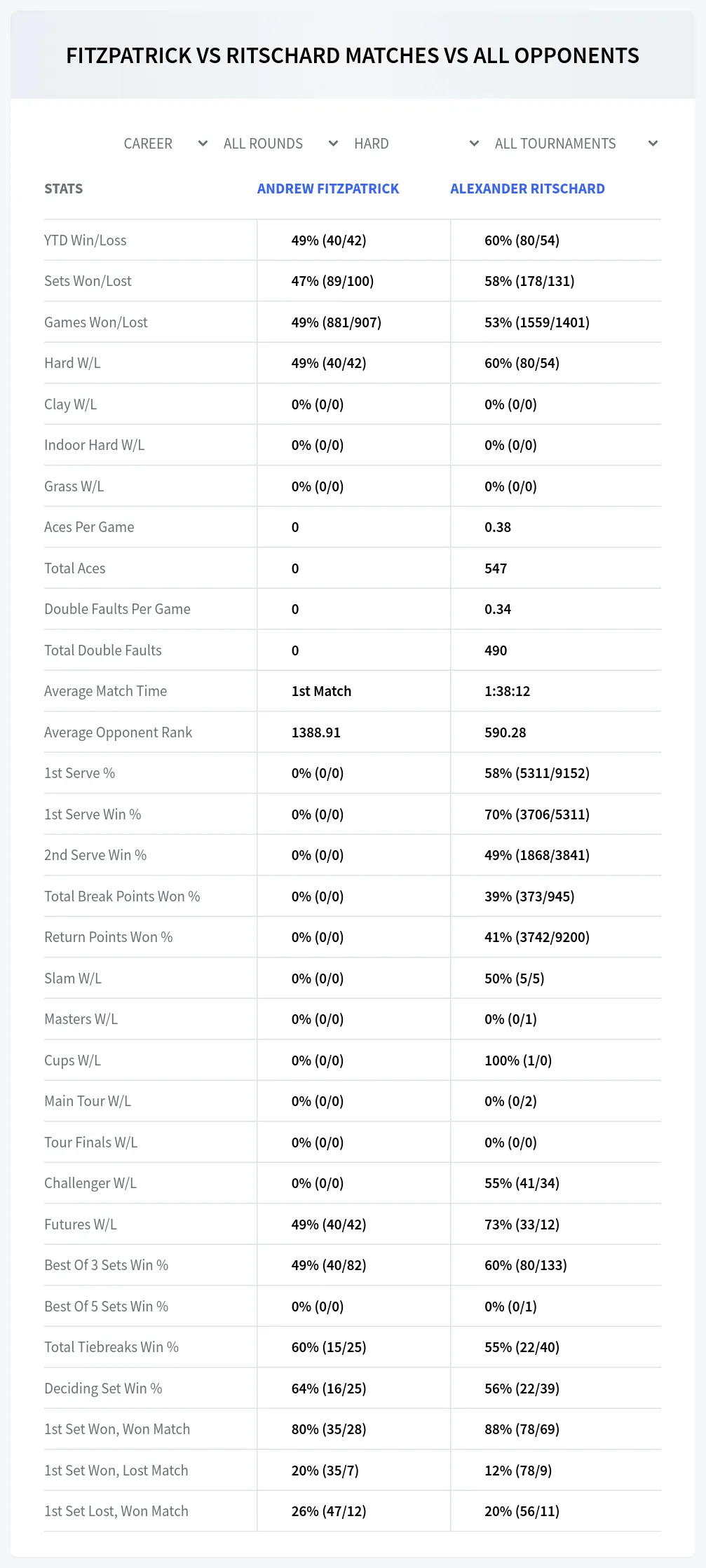The image size is (706, 1568).
Task: Open Andrew Fitzpatrick player link
Action: (x=327, y=189)
